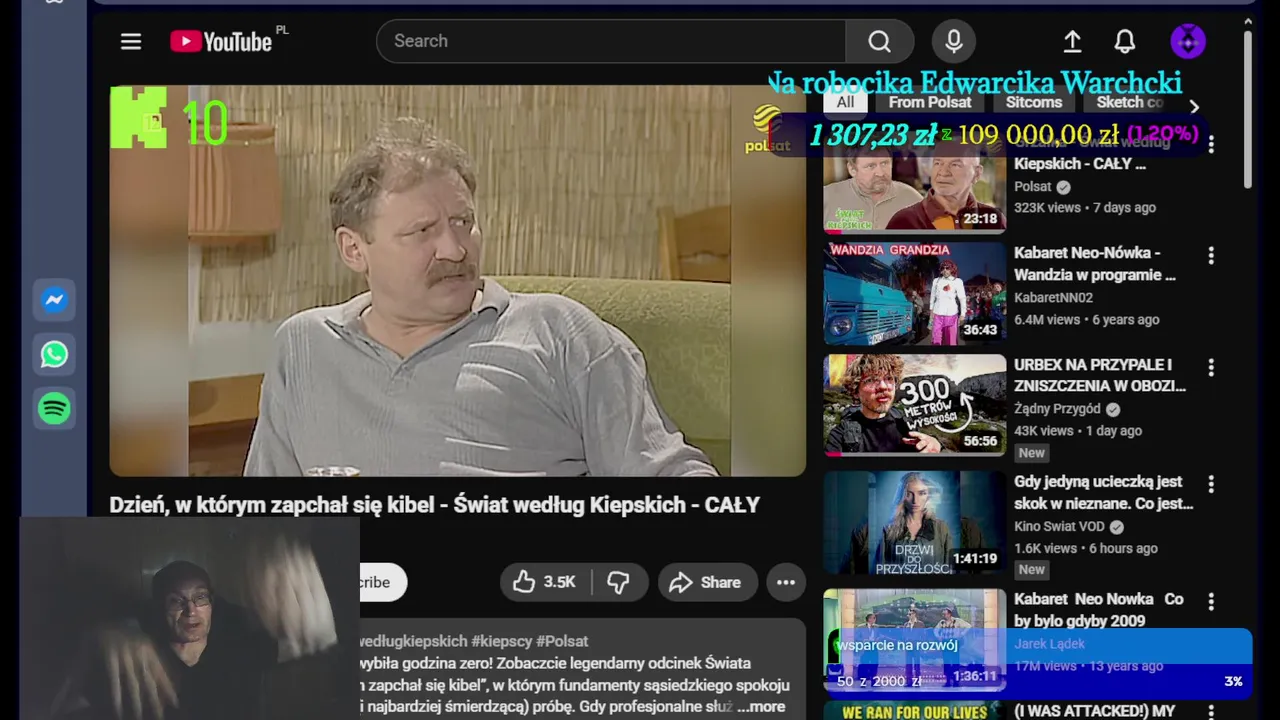Click the video title Dzień, w którym zapchał się kibel
The height and width of the screenshot is (720, 1280).
click(435, 505)
